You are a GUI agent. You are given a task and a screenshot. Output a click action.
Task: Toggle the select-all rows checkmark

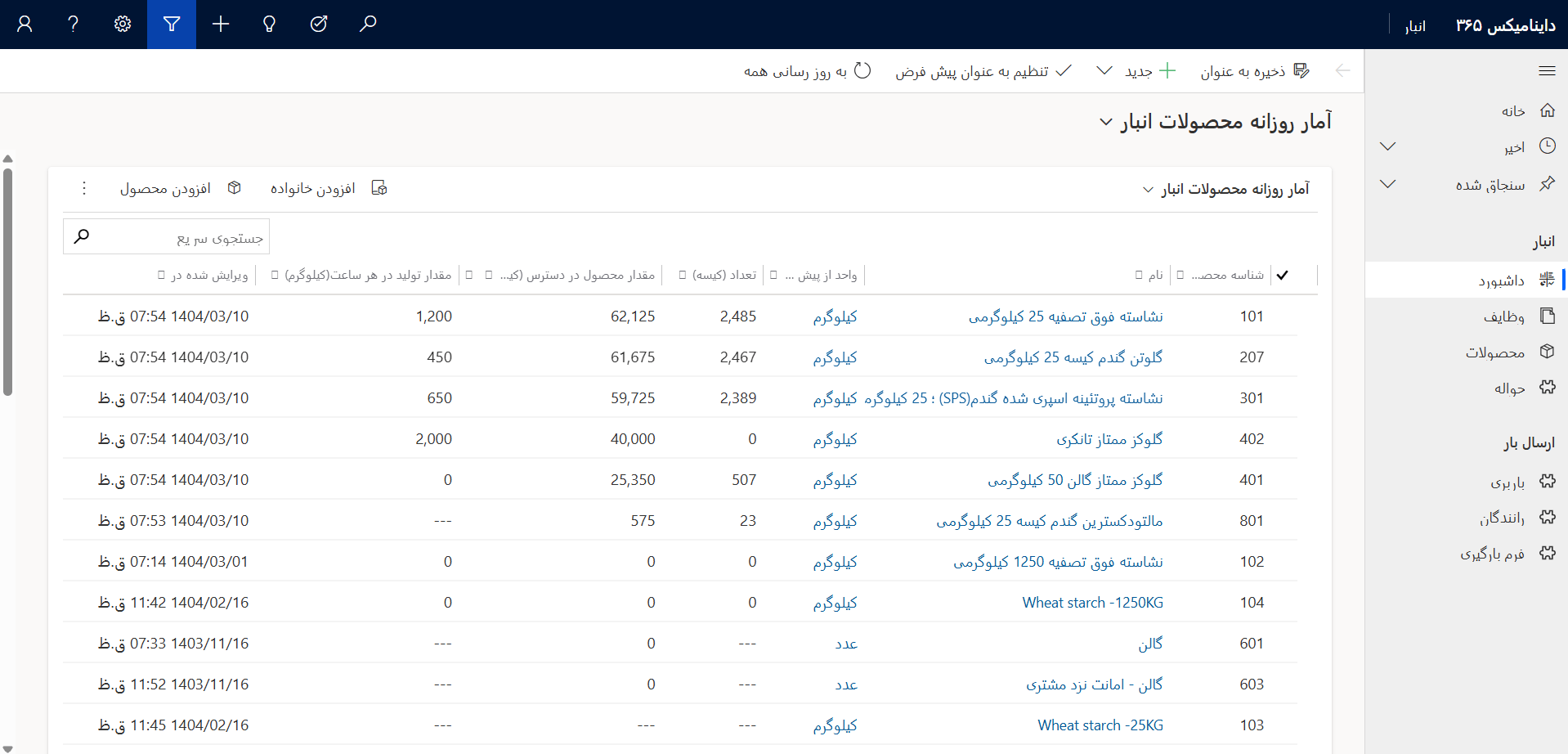(x=1283, y=275)
